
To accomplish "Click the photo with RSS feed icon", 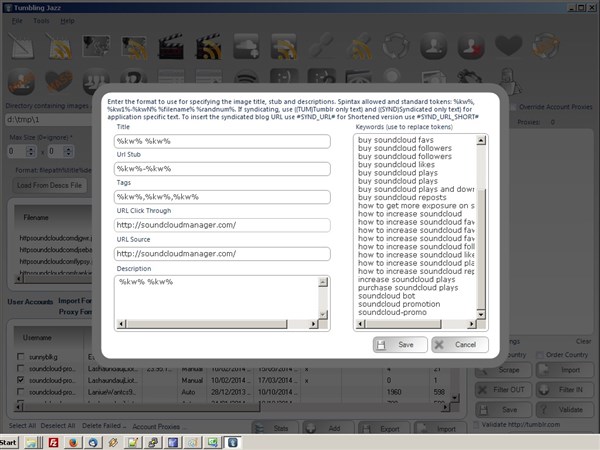I will pyautogui.click(x=134, y=47).
